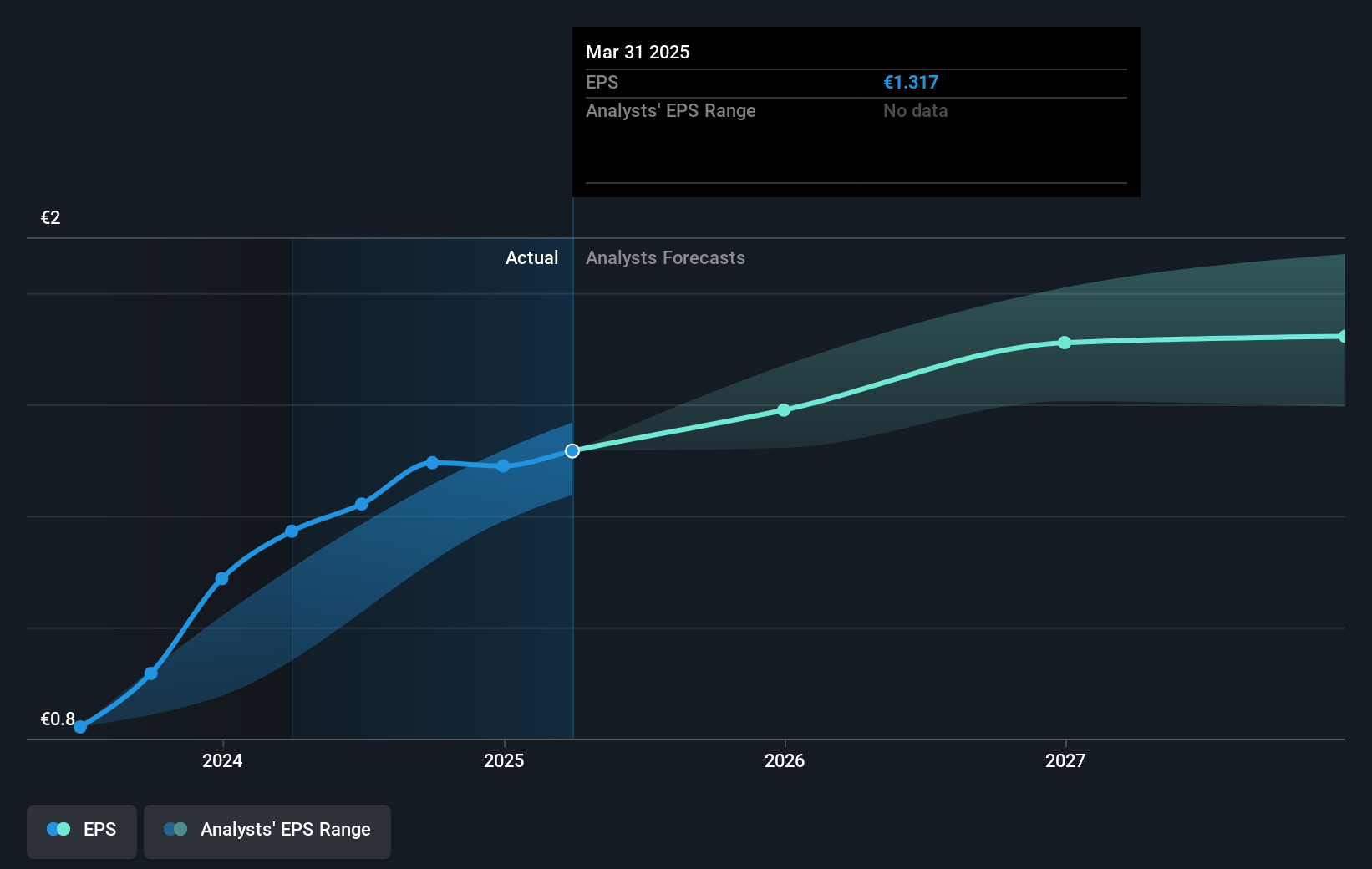This screenshot has height=869, width=1372.
Task: Click the first EPS point near €0.8
Action: (x=80, y=727)
